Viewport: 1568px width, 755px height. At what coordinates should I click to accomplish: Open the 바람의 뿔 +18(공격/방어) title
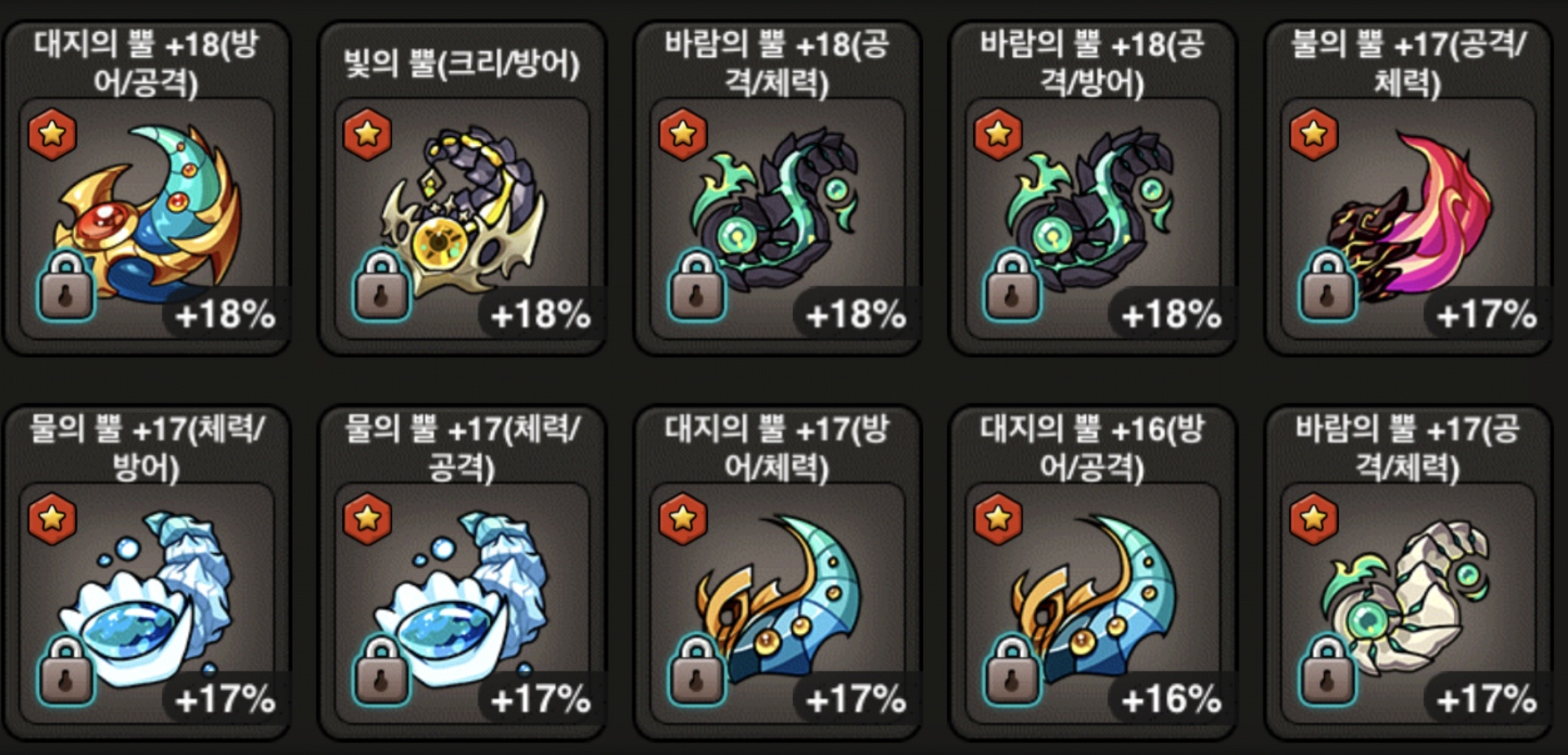1092,62
